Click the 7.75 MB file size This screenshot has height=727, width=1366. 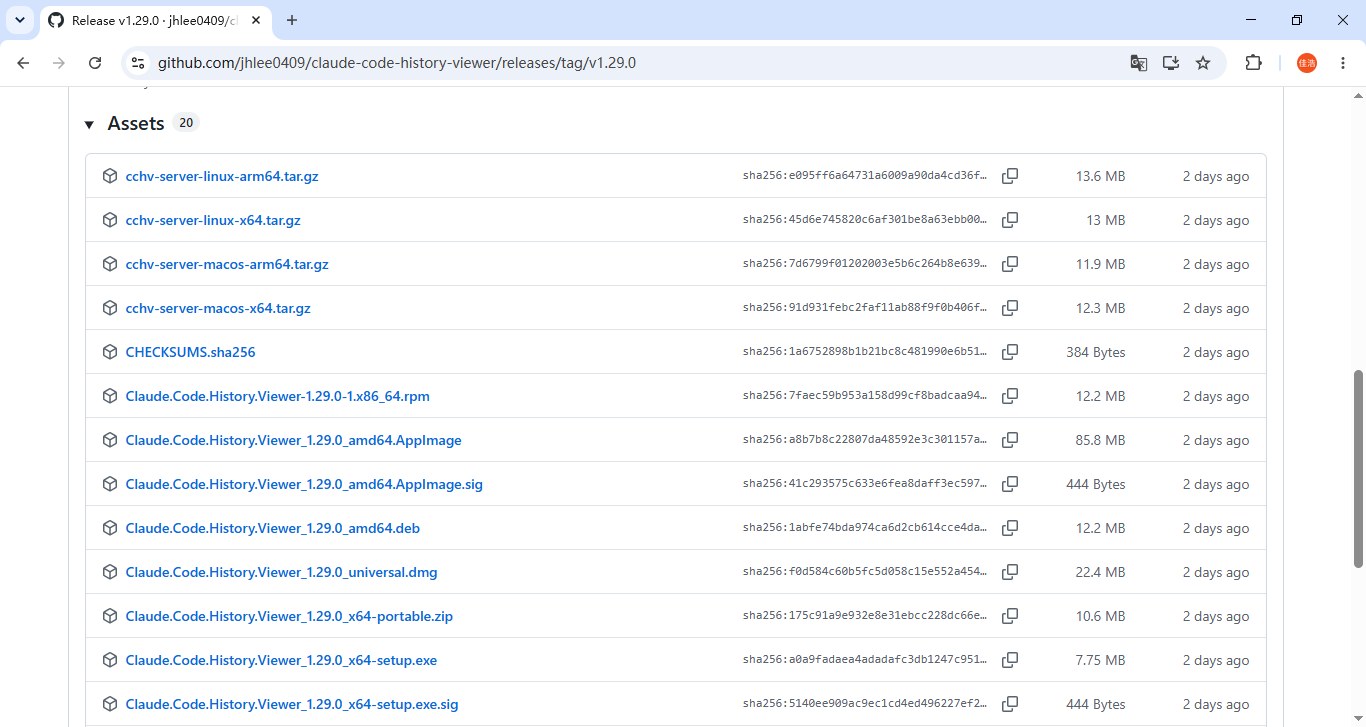(x=1100, y=660)
